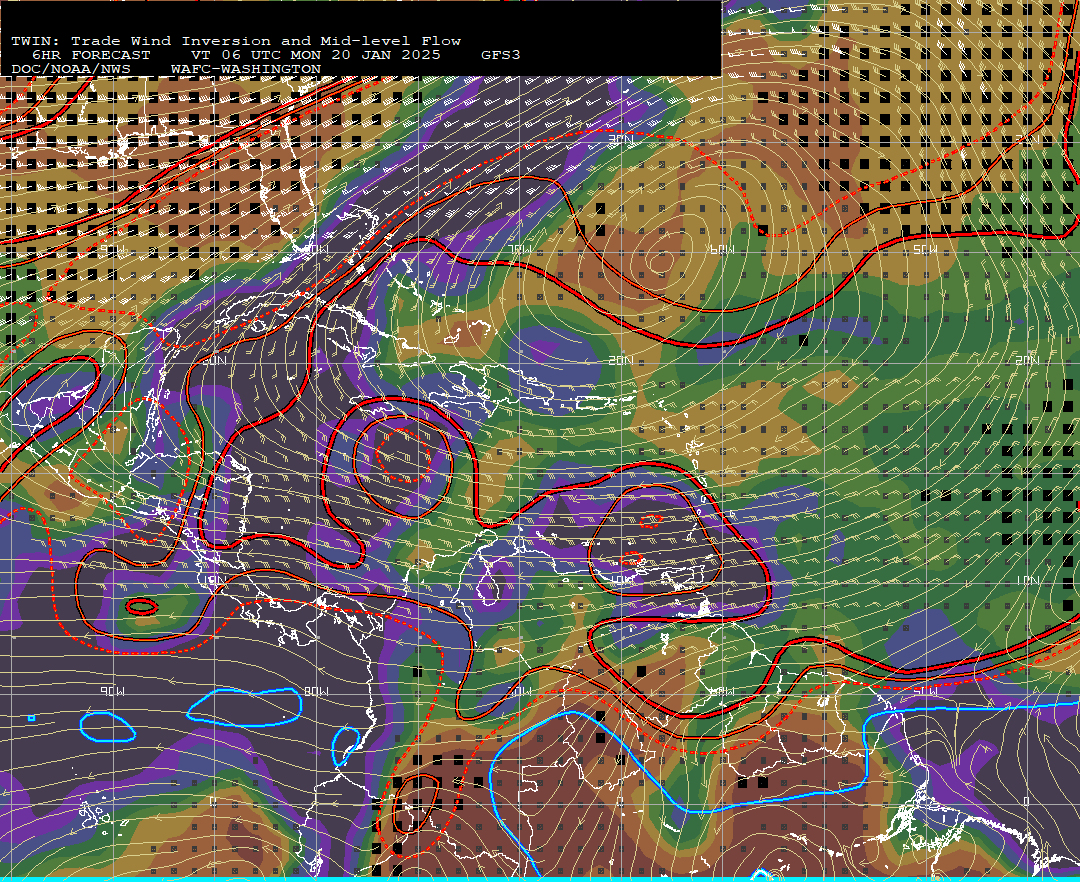
Task: Click the "TWIN: Trade Wind Inversion and Mid-level Flow" title
Action: tap(236, 41)
